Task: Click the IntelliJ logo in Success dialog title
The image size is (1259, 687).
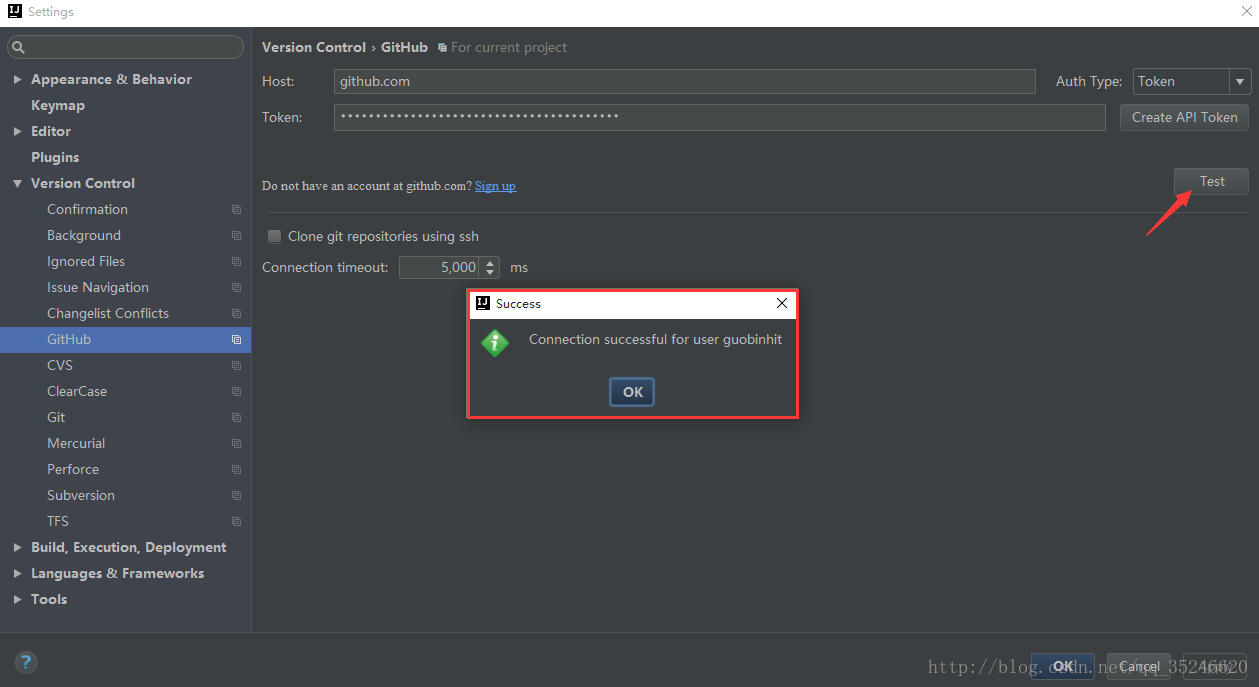Action: pos(483,303)
